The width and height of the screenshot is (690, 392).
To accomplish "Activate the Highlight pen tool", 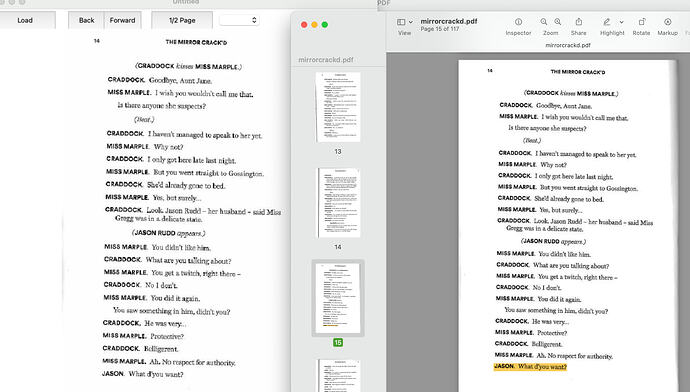I will [606, 22].
